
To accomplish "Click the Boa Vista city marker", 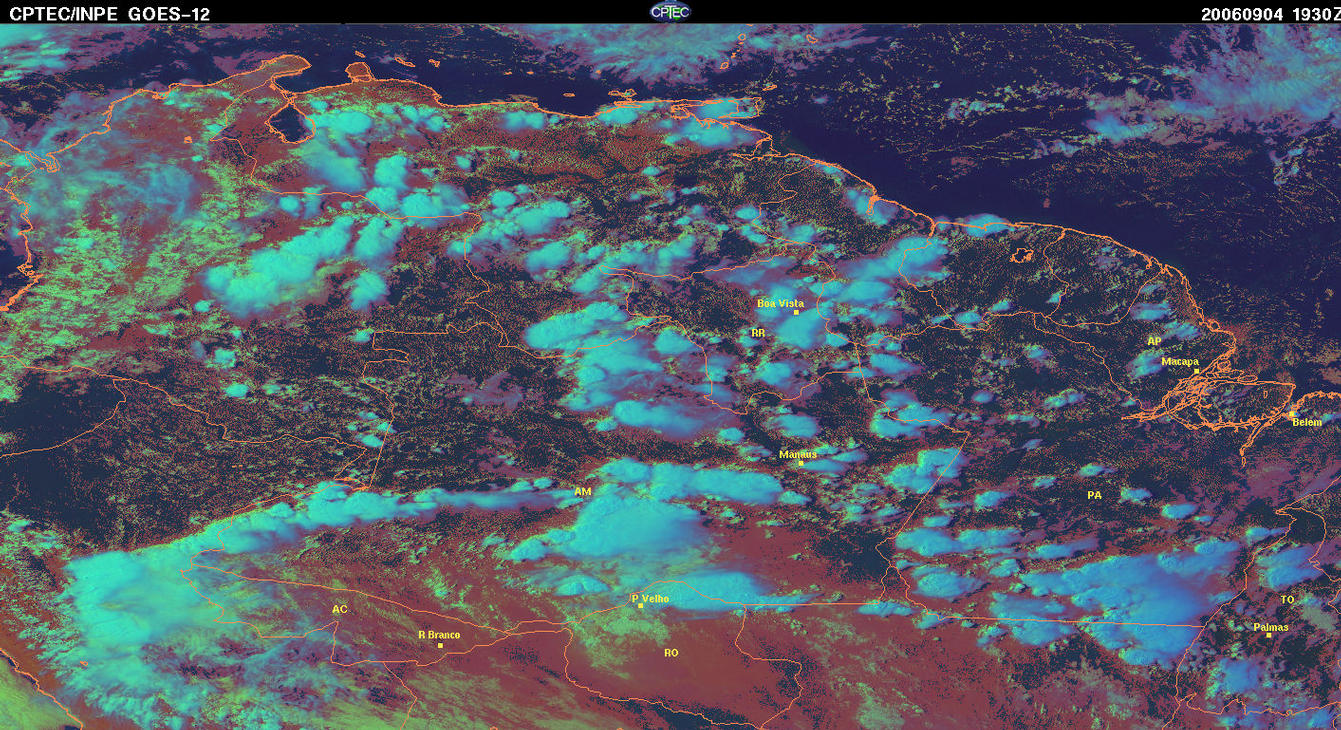I will [x=796, y=312].
